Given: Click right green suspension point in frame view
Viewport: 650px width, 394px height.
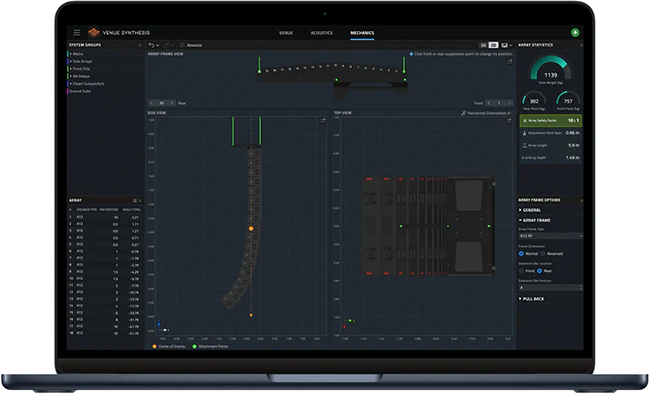Looking at the screenshot, I should click(x=404, y=71).
